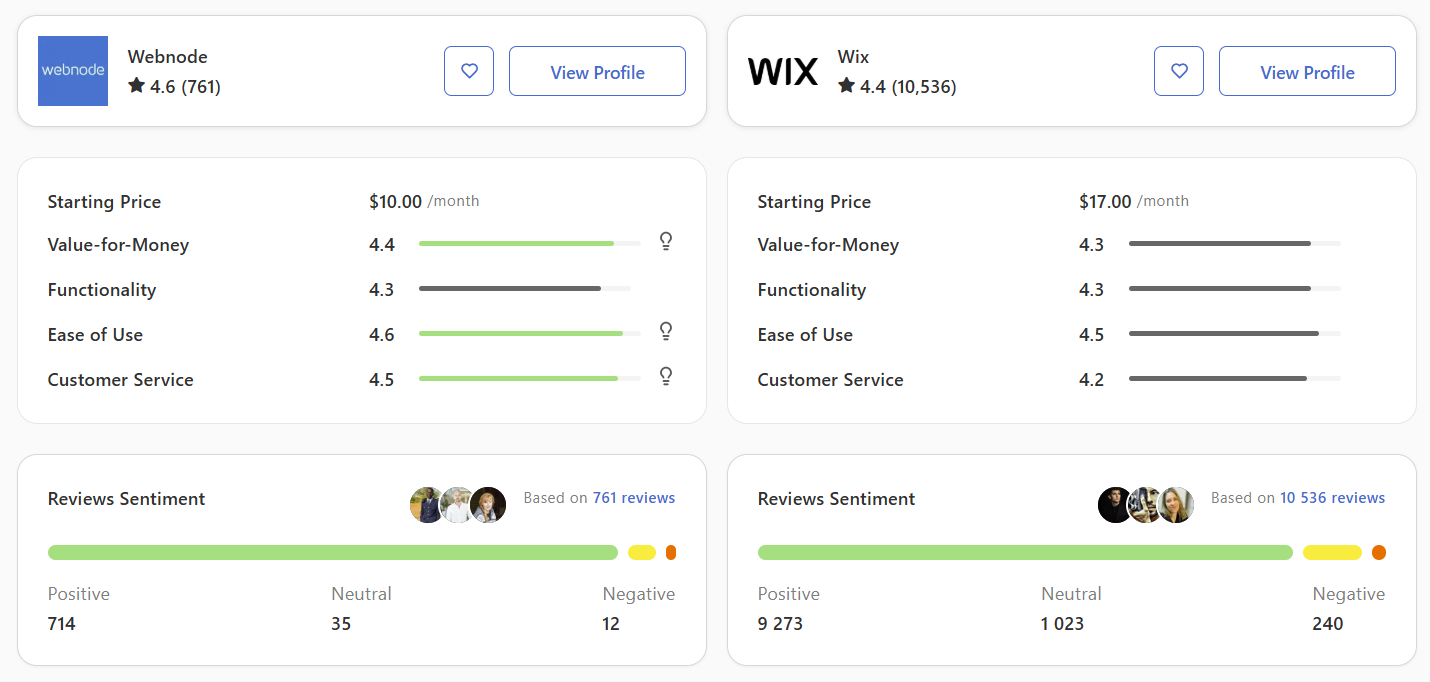Click Wix neutral count 1 023

point(1063,624)
